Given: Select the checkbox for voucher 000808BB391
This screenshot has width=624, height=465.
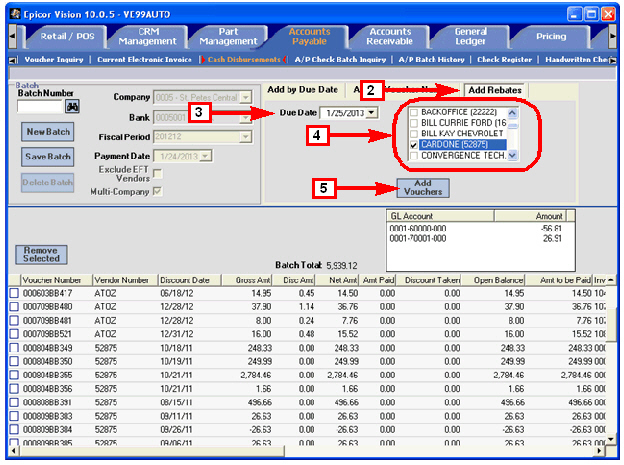Looking at the screenshot, I should 14,402.
